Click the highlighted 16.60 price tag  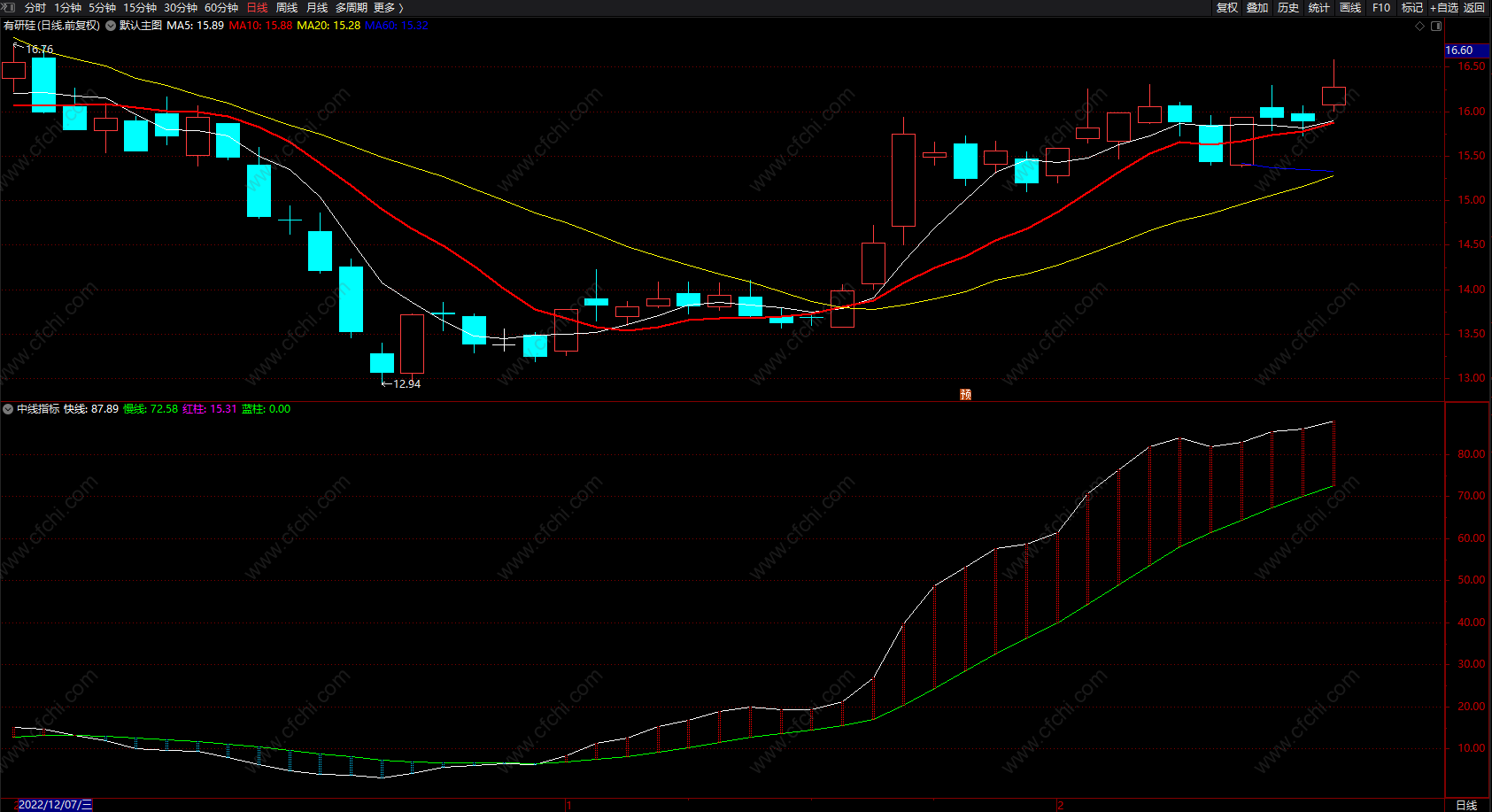(x=1466, y=50)
